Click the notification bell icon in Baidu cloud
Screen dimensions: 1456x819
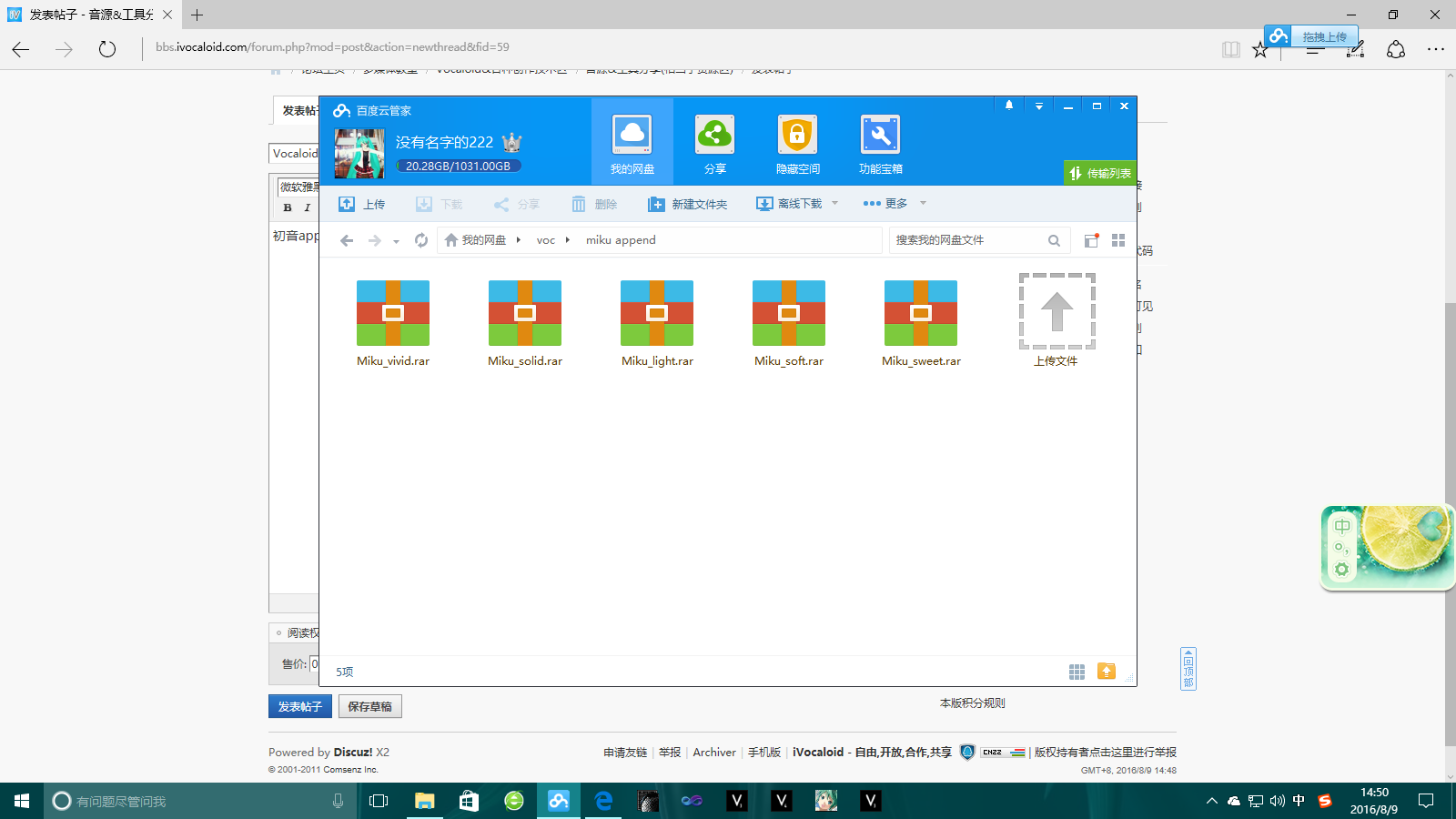click(1008, 106)
